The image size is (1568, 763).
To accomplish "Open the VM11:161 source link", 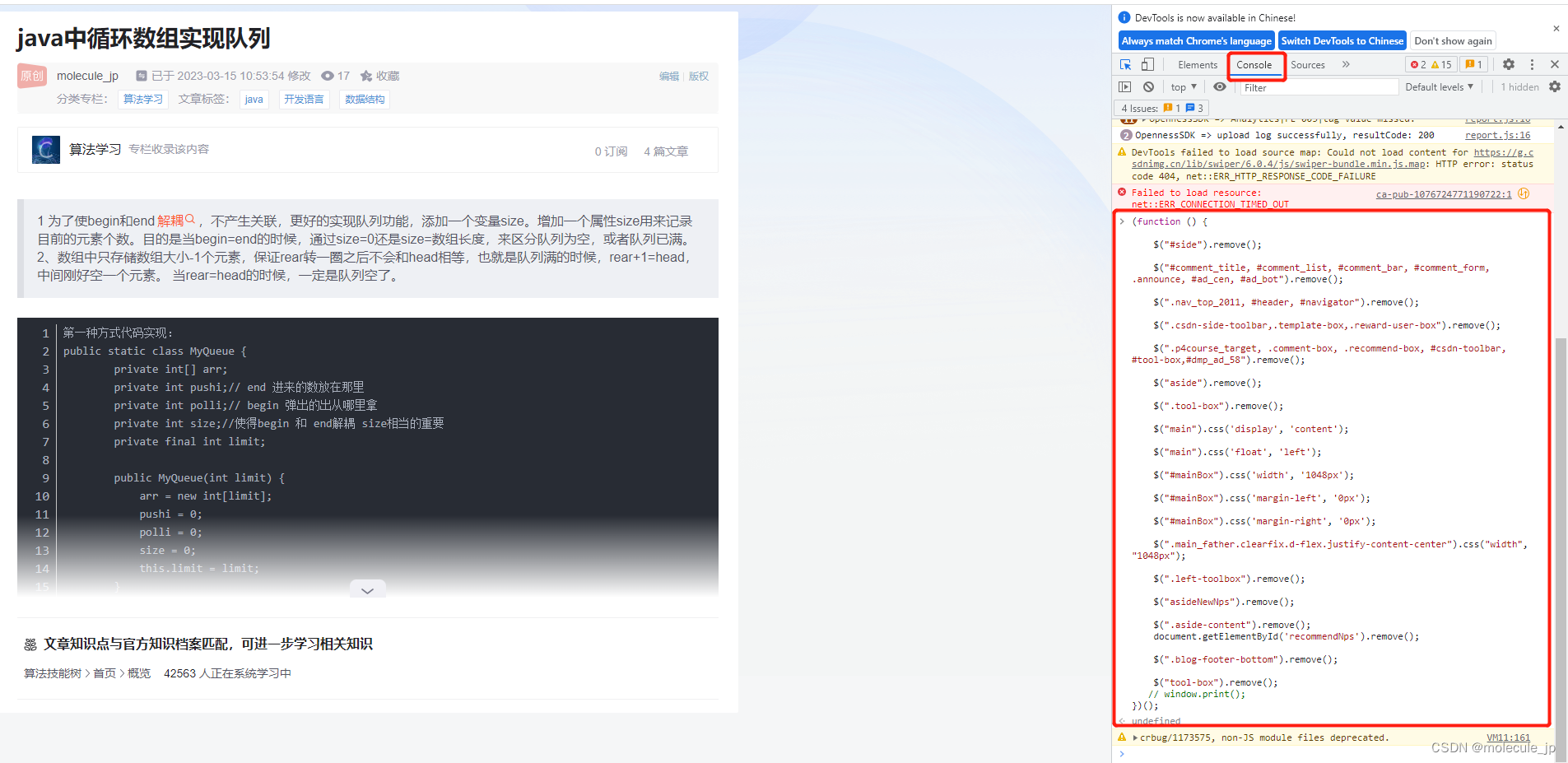I will (x=1508, y=737).
